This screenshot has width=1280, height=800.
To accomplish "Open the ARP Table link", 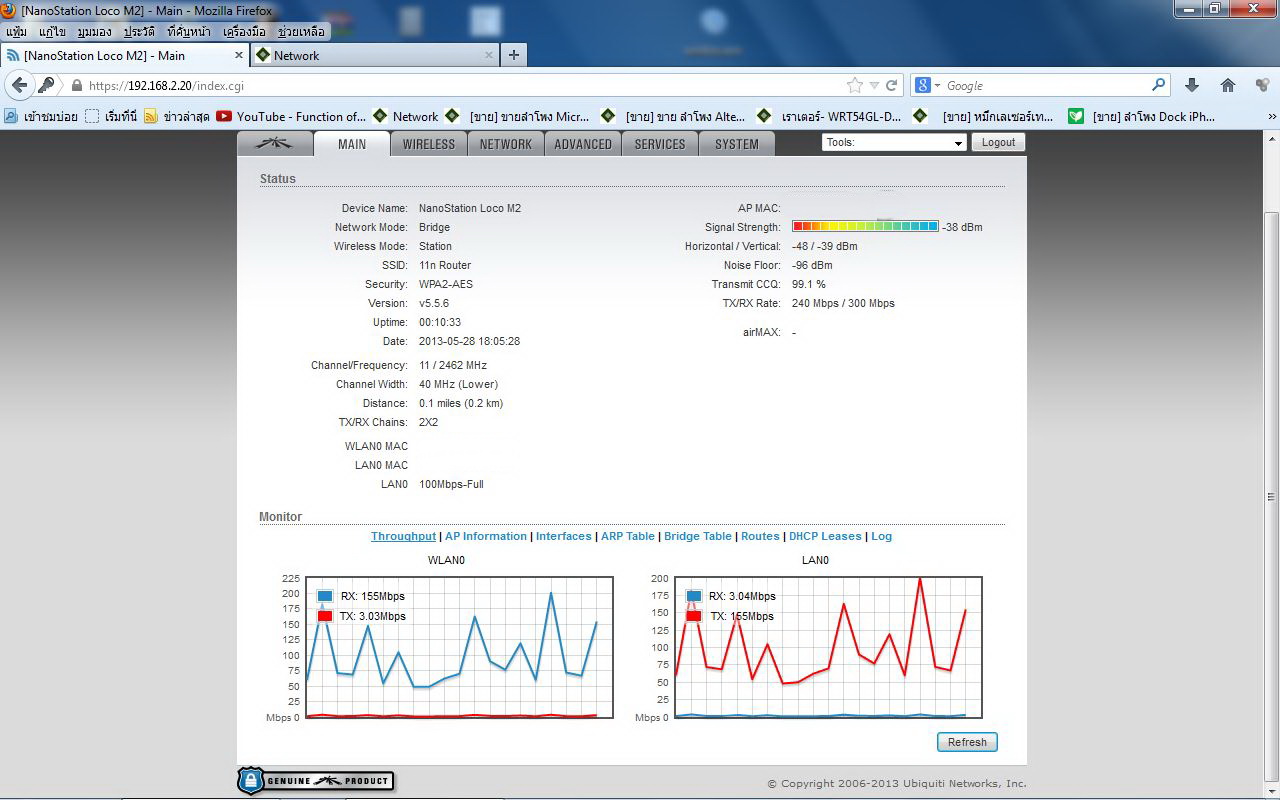I will 628,536.
